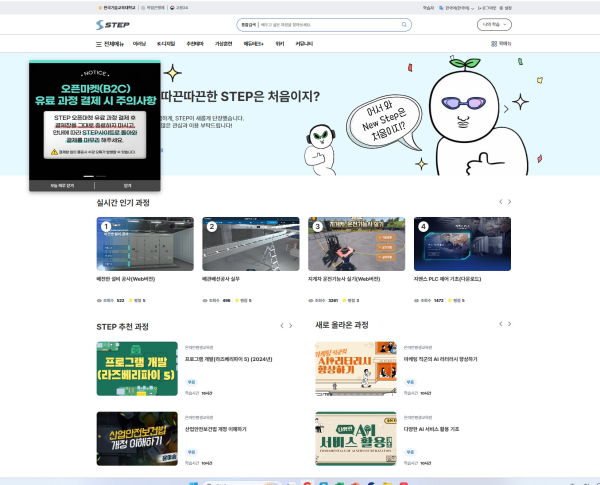Click the 실시간 인기 과정 section heading
The height and width of the screenshot is (485, 600).
point(123,203)
